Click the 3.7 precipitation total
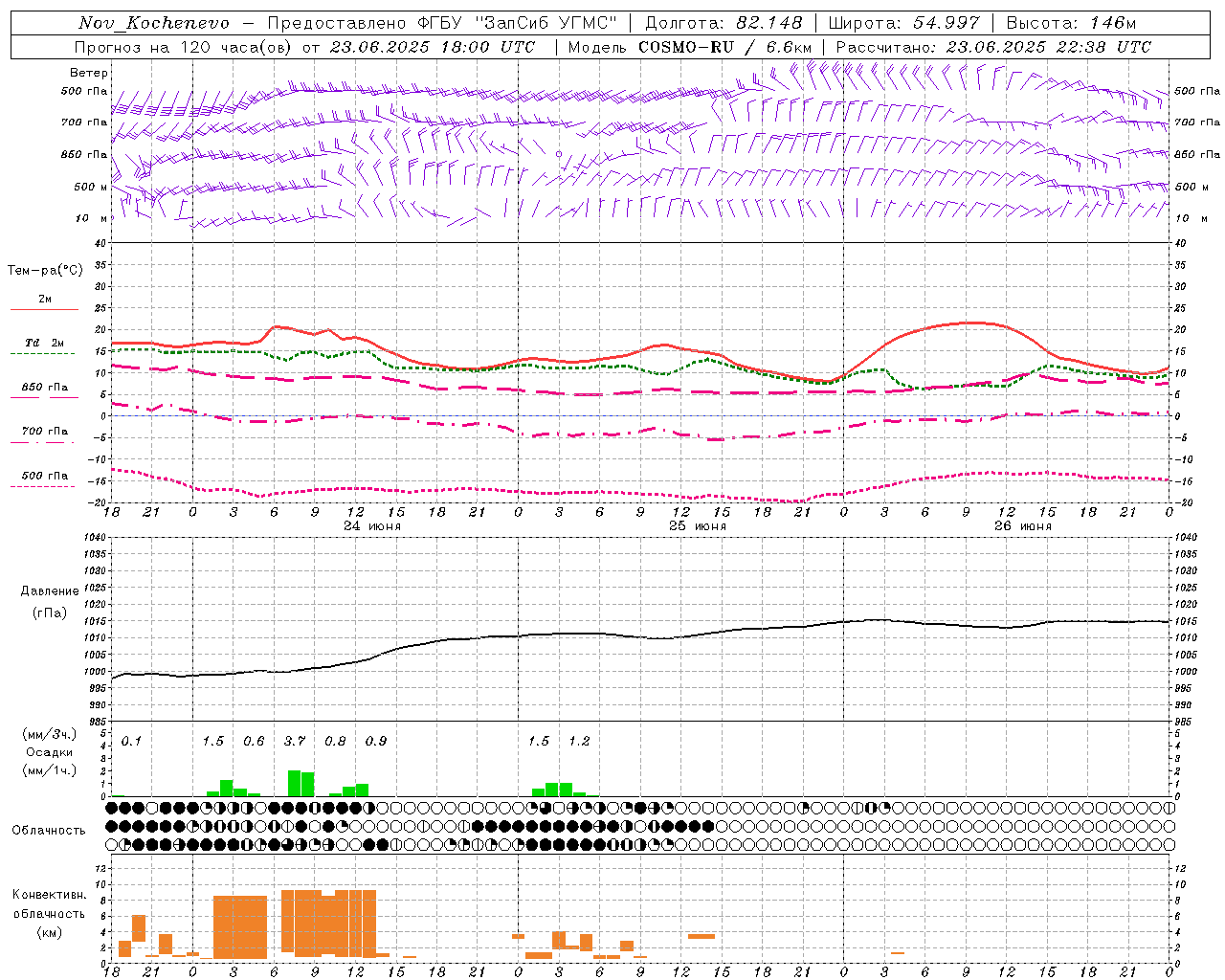 click(295, 741)
